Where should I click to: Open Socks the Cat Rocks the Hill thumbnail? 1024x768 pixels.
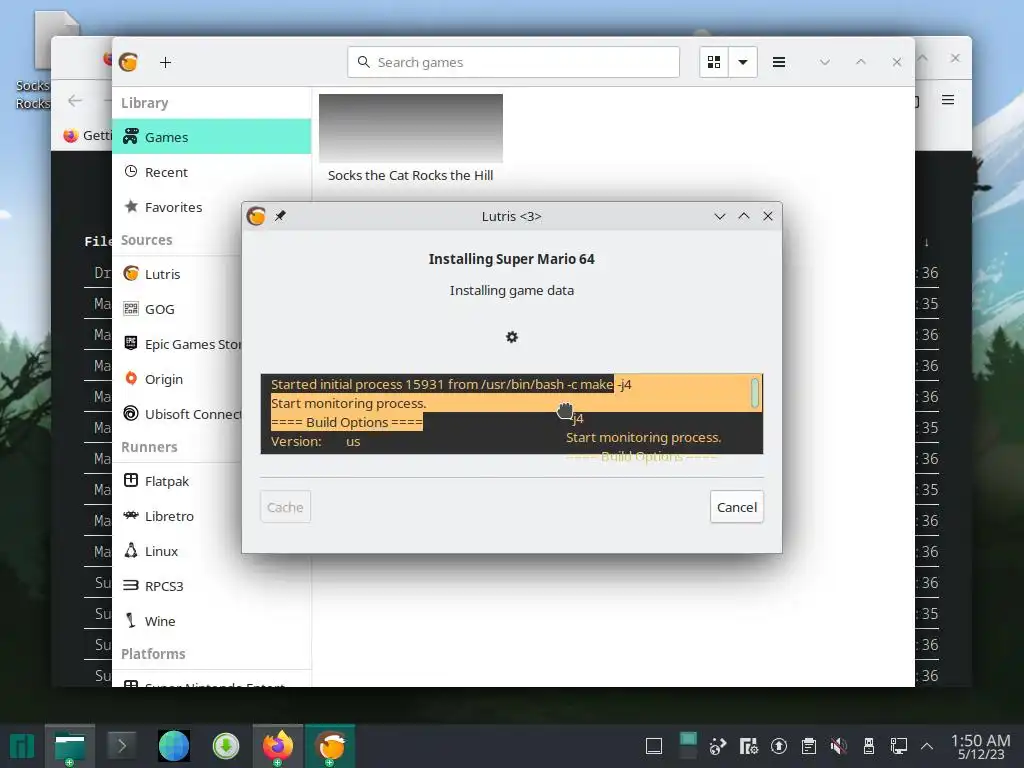(411, 128)
